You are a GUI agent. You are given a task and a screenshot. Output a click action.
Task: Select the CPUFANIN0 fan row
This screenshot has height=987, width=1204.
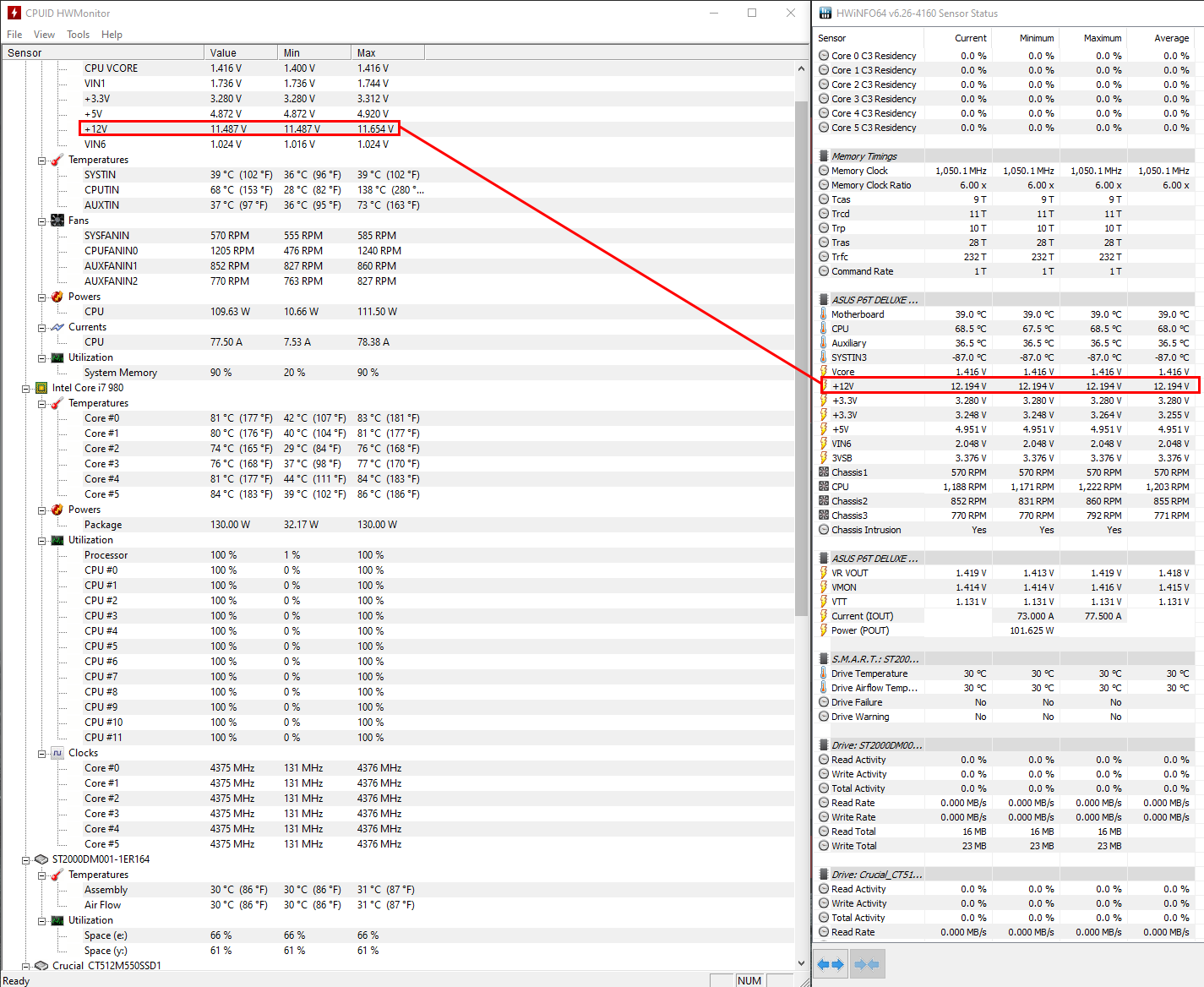click(397, 251)
